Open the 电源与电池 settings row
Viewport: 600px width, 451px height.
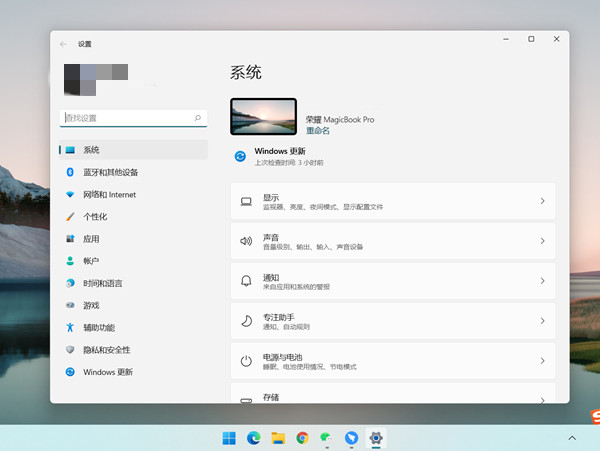[392, 361]
